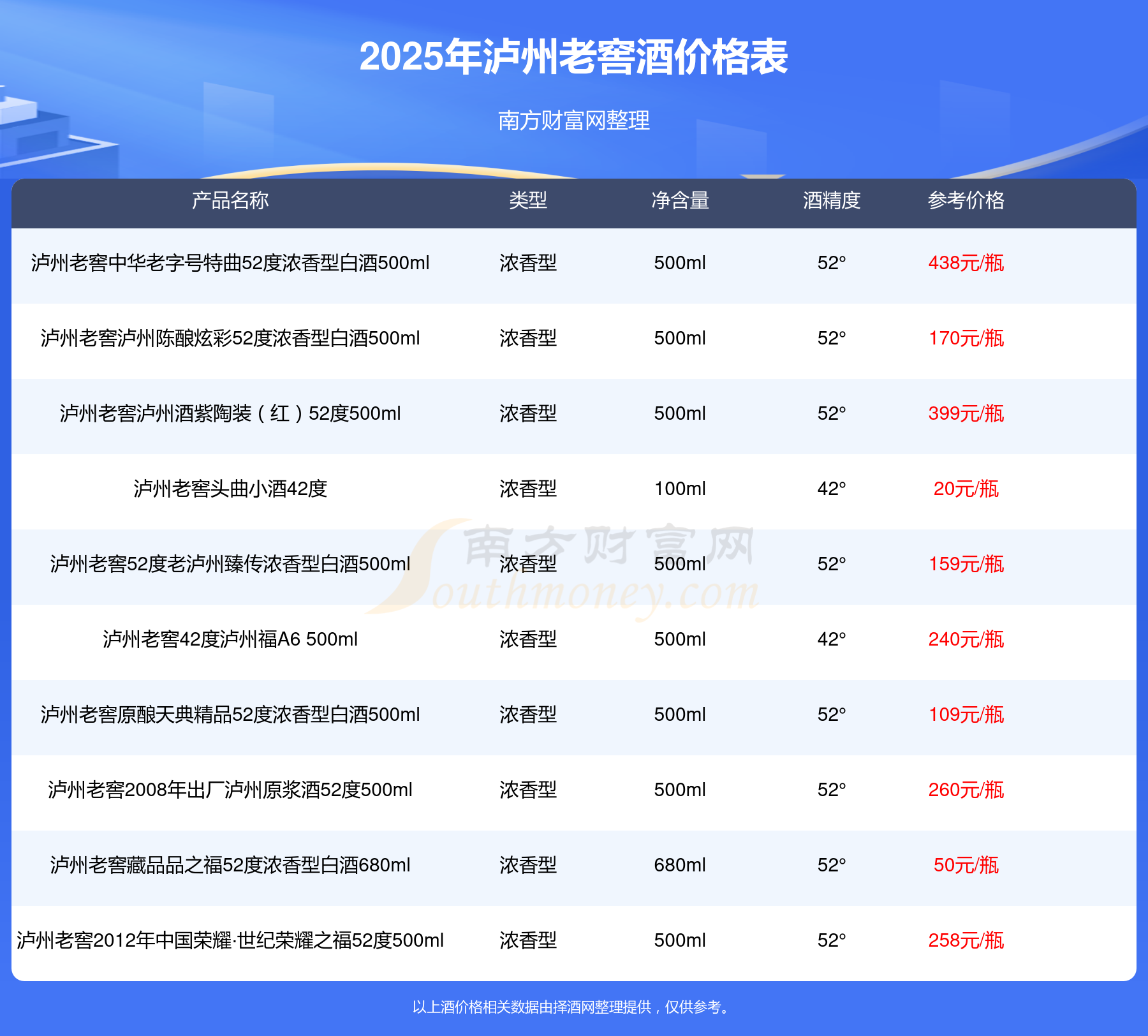Select the 50元/瓶 price
1148x1036 pixels.
(x=966, y=865)
